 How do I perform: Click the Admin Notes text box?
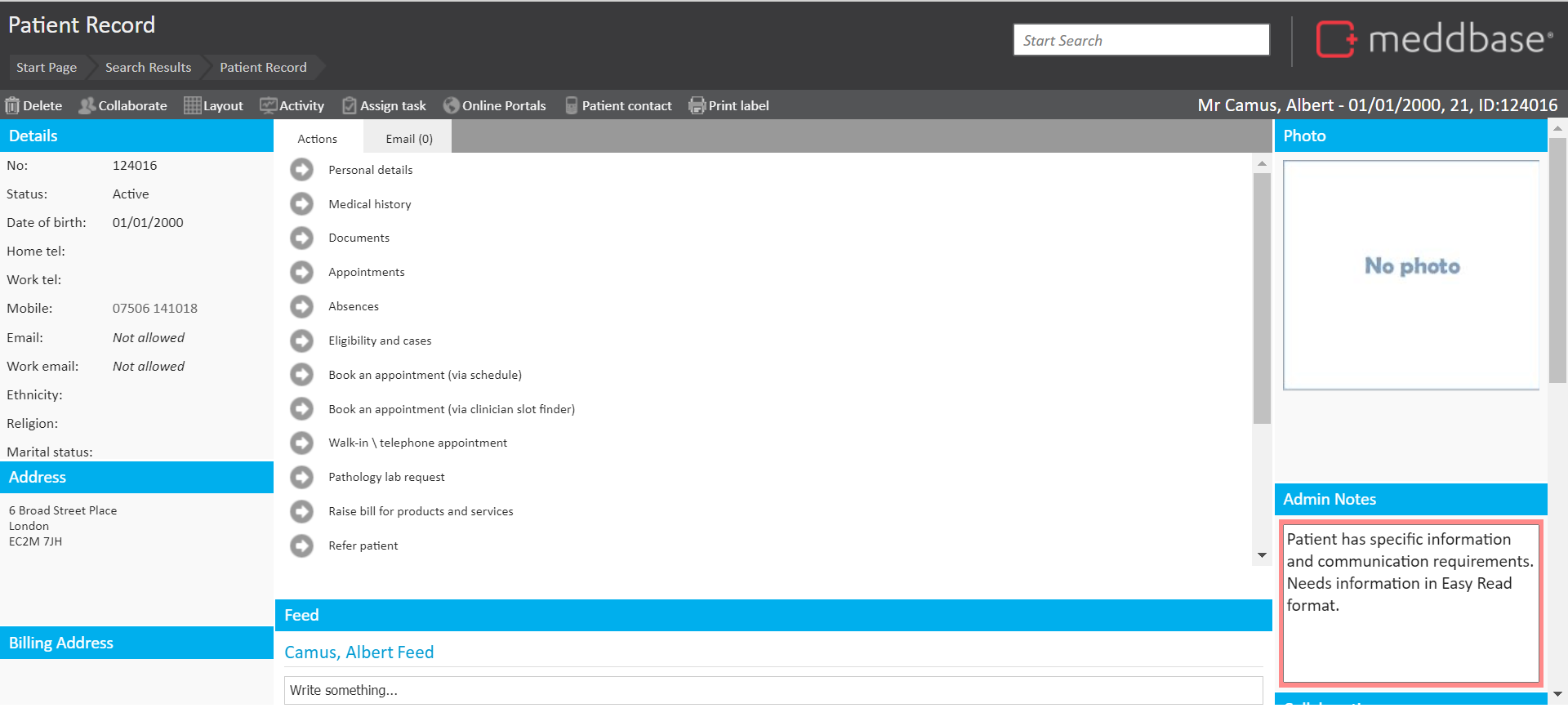coord(1411,603)
